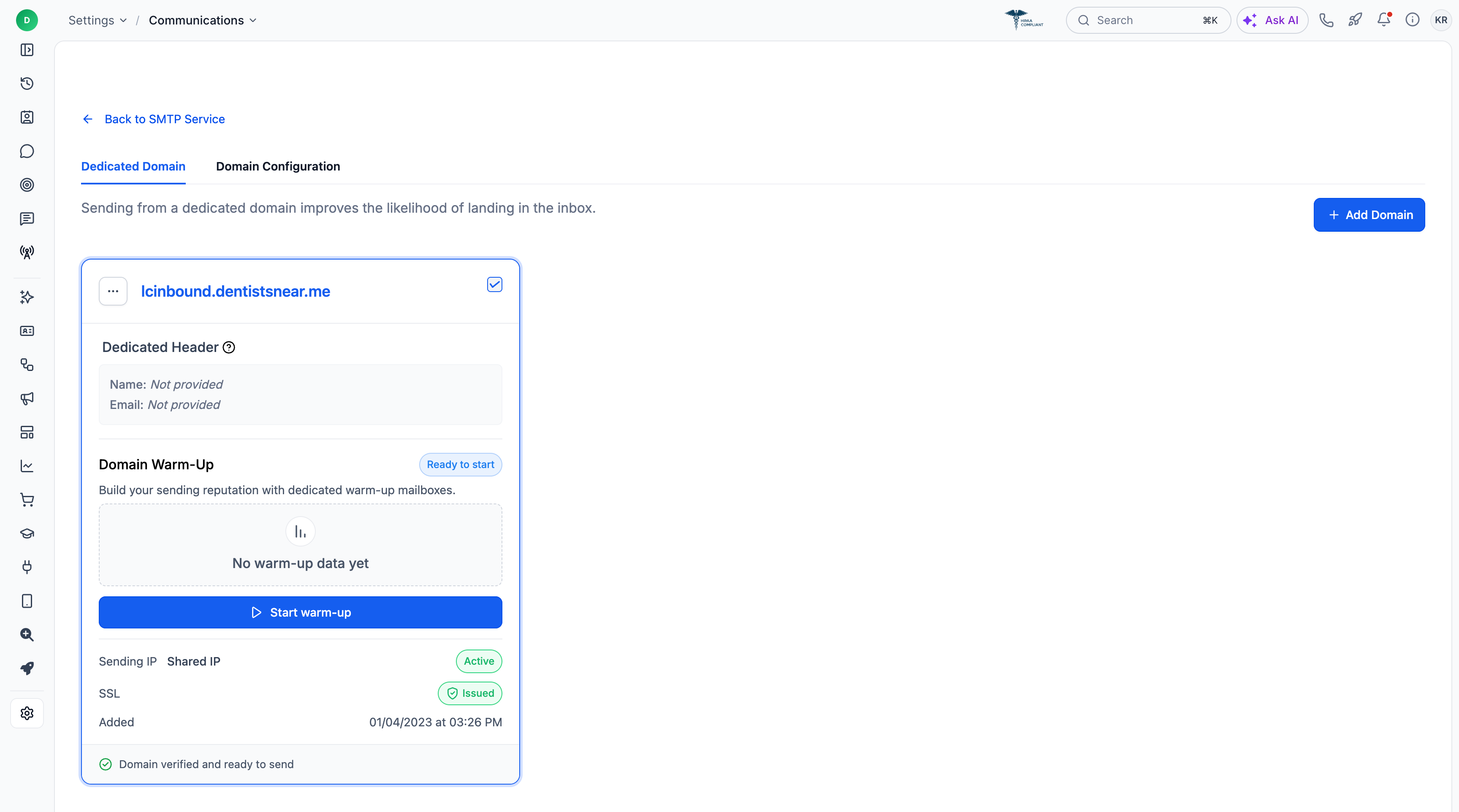Open the KR user avatar menu
Image resolution: width=1459 pixels, height=812 pixels.
(x=1441, y=20)
